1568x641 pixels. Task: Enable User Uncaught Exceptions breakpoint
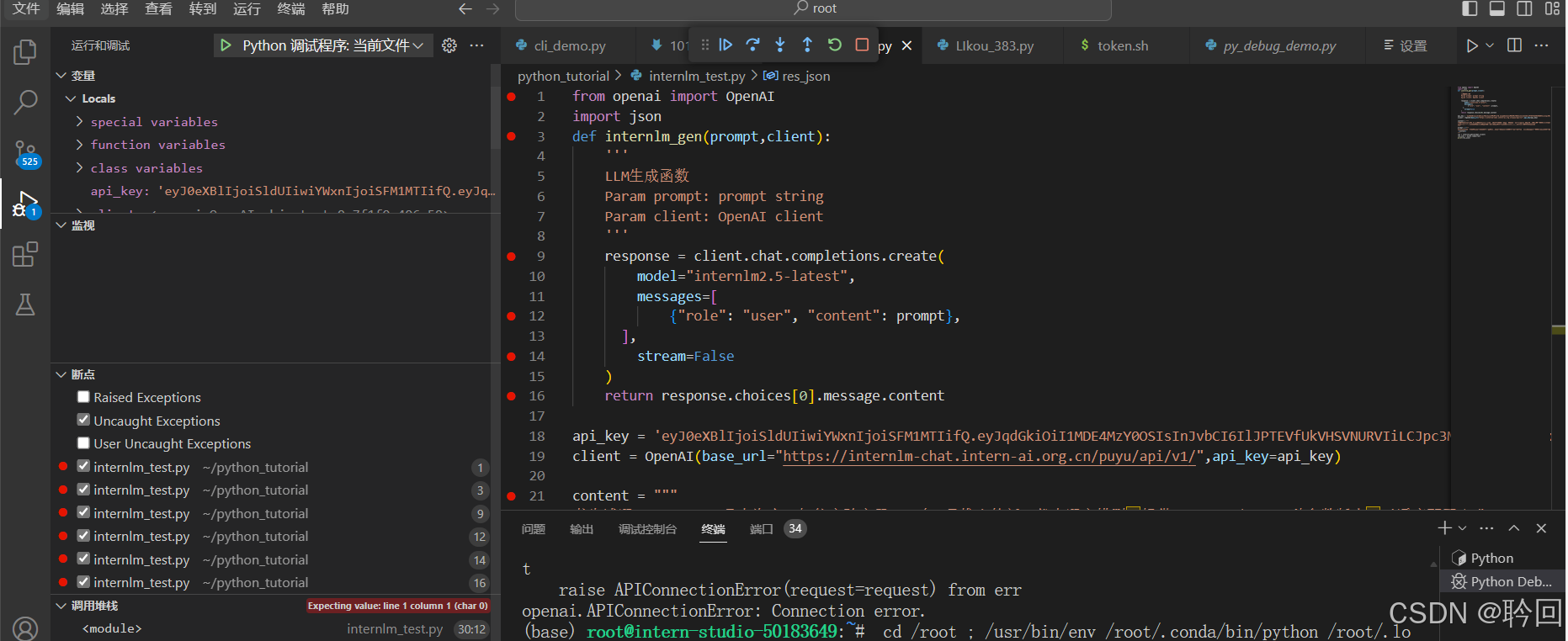tap(83, 443)
